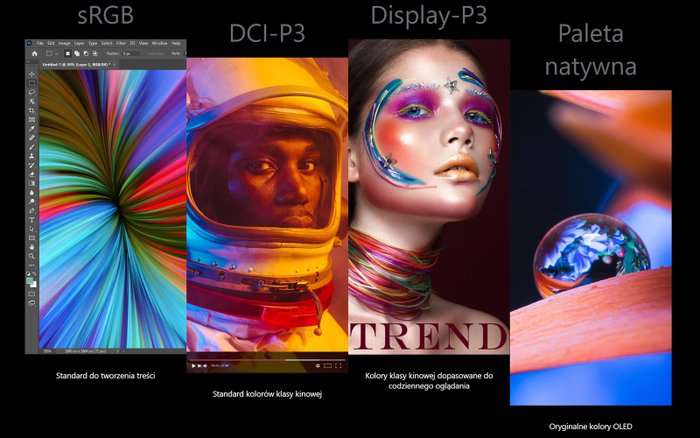700x438 pixels.
Task: Open video player settings gear
Action: coord(318,366)
